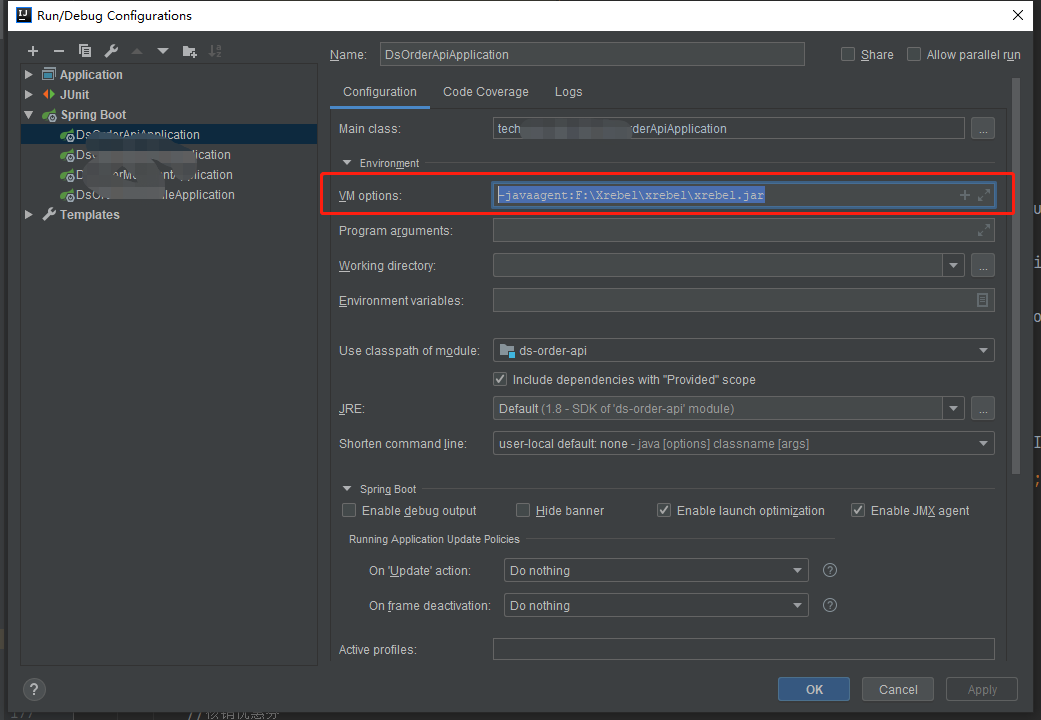Uncheck Include dependencies with Provided scope

pyautogui.click(x=500, y=379)
